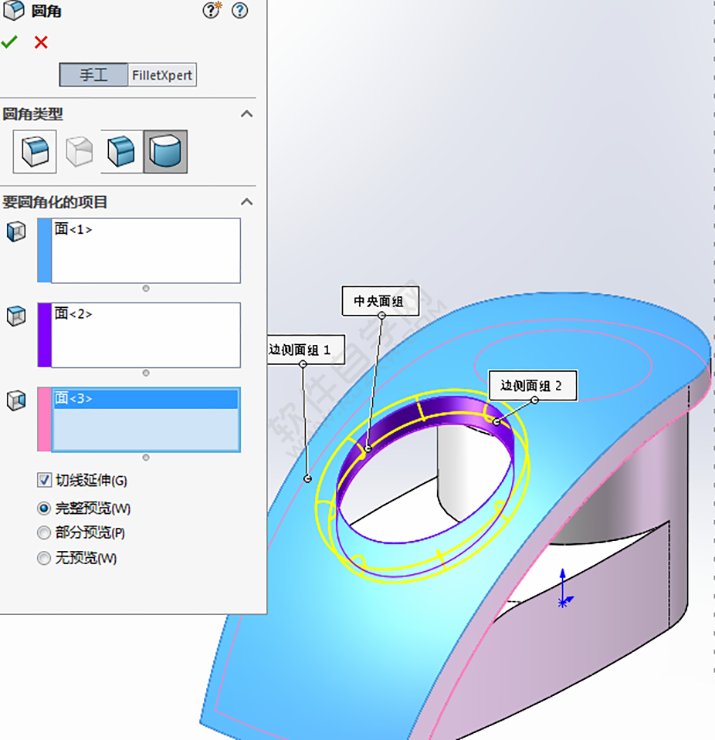715x740 pixels.
Task: Cancel the fillet with red X
Action: (41, 42)
